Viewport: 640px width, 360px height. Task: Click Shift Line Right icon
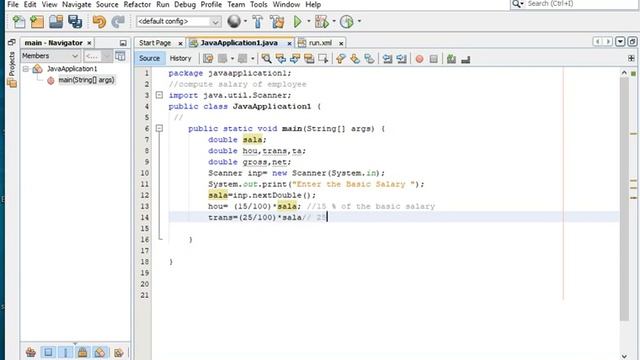tap(401, 59)
